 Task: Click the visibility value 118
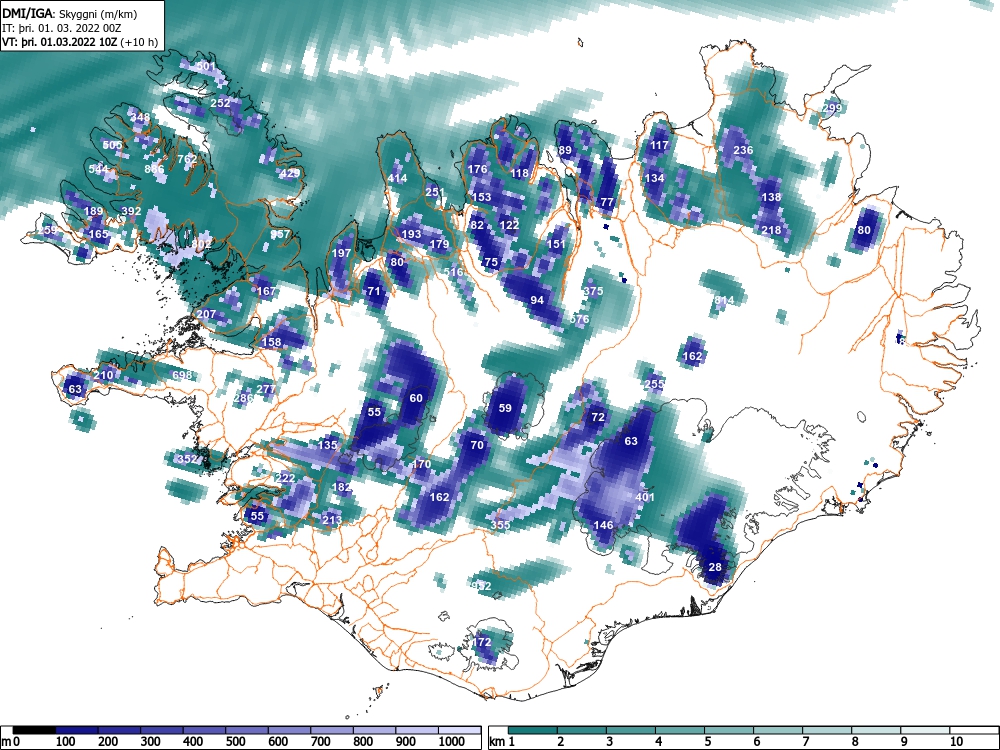point(520,173)
